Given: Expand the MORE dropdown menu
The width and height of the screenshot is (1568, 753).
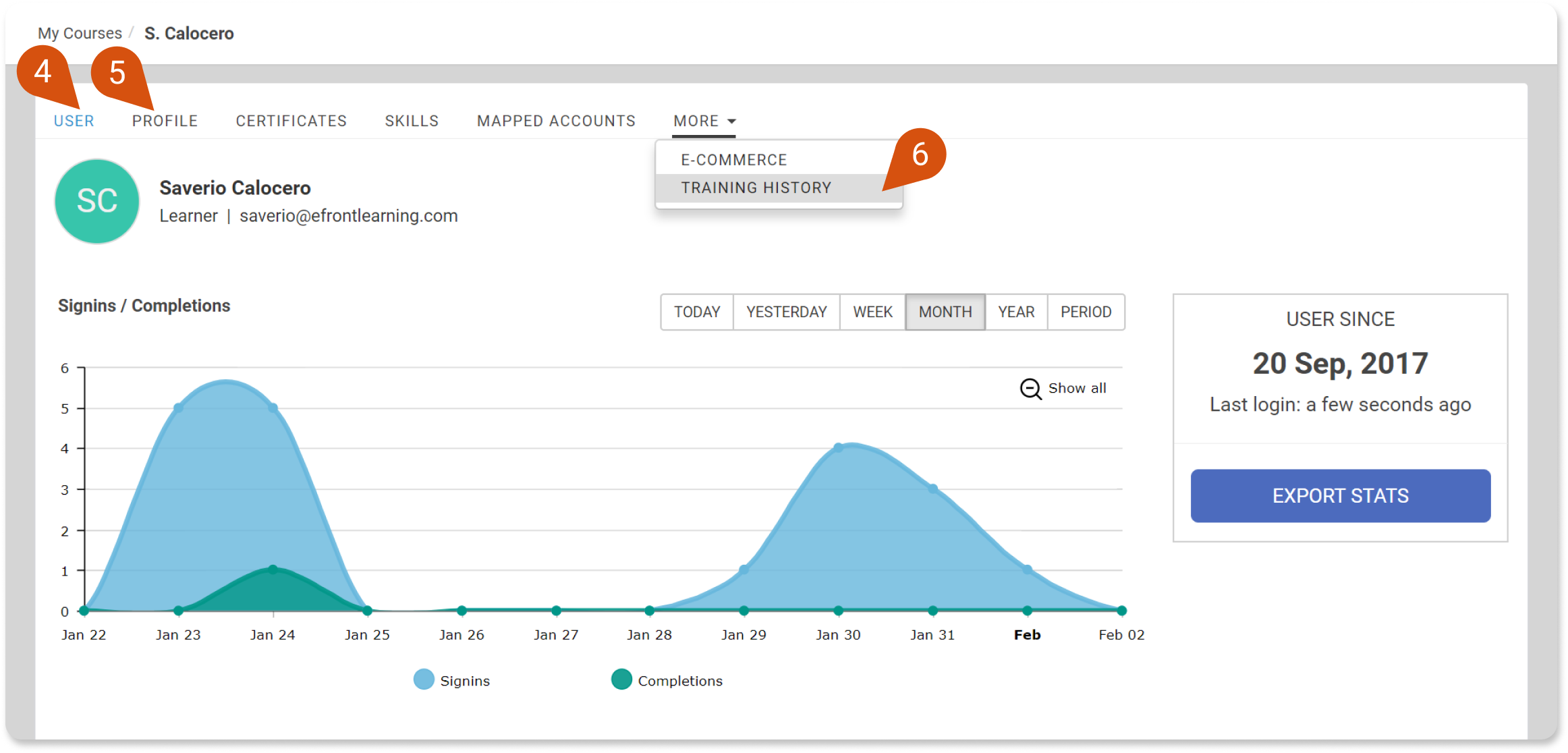Looking at the screenshot, I should pos(702,120).
